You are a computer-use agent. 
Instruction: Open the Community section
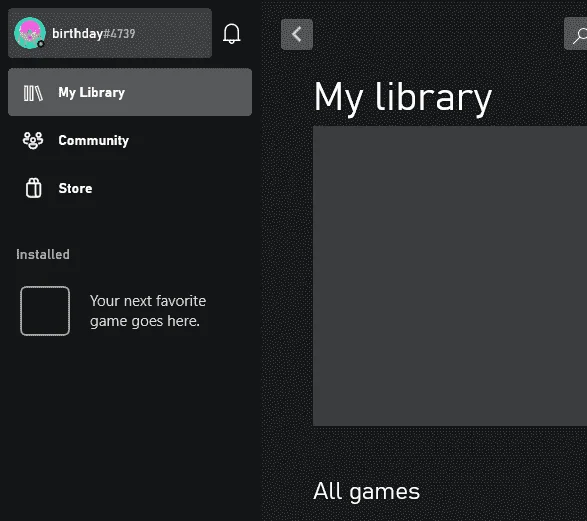[130, 140]
